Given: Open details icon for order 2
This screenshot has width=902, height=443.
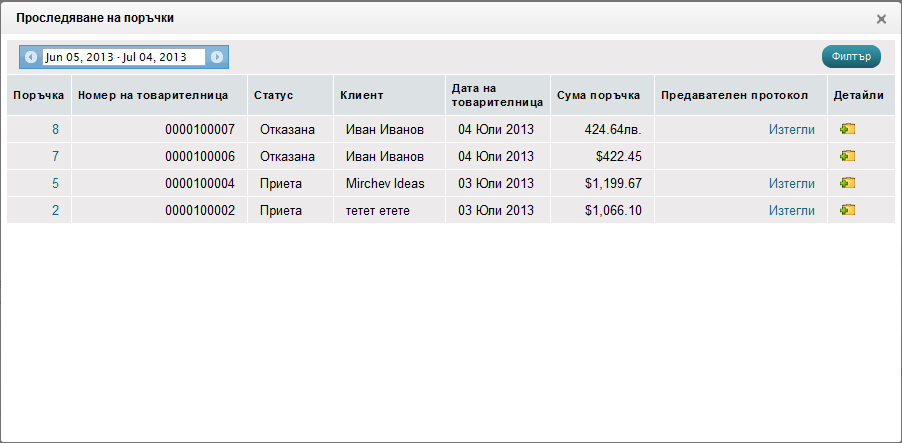Looking at the screenshot, I should point(847,210).
